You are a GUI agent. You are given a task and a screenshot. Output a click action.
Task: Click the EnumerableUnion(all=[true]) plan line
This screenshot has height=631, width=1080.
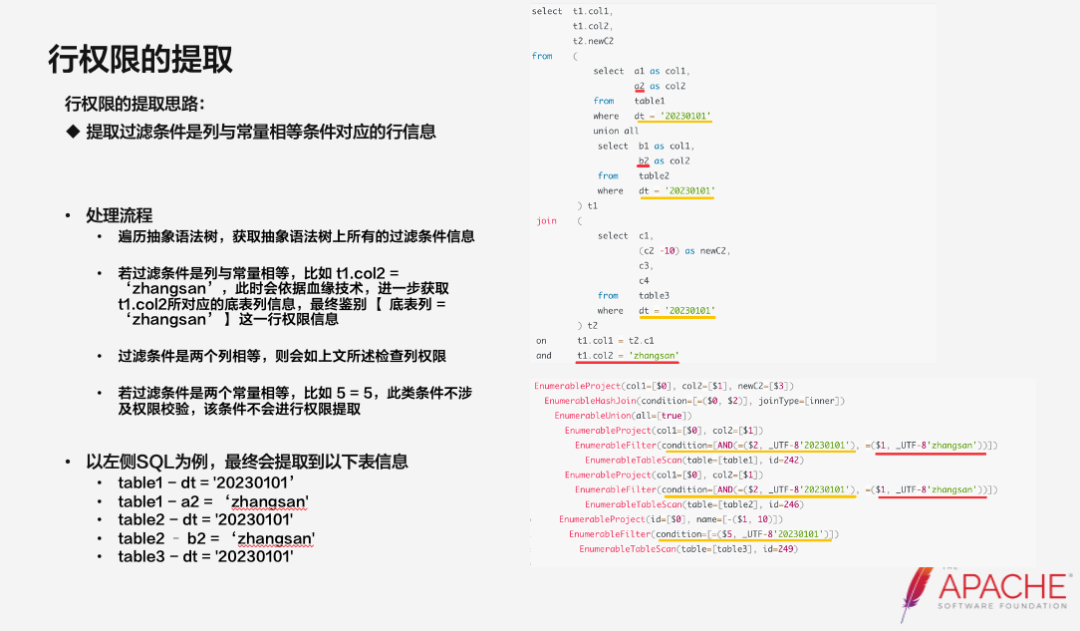623,415
